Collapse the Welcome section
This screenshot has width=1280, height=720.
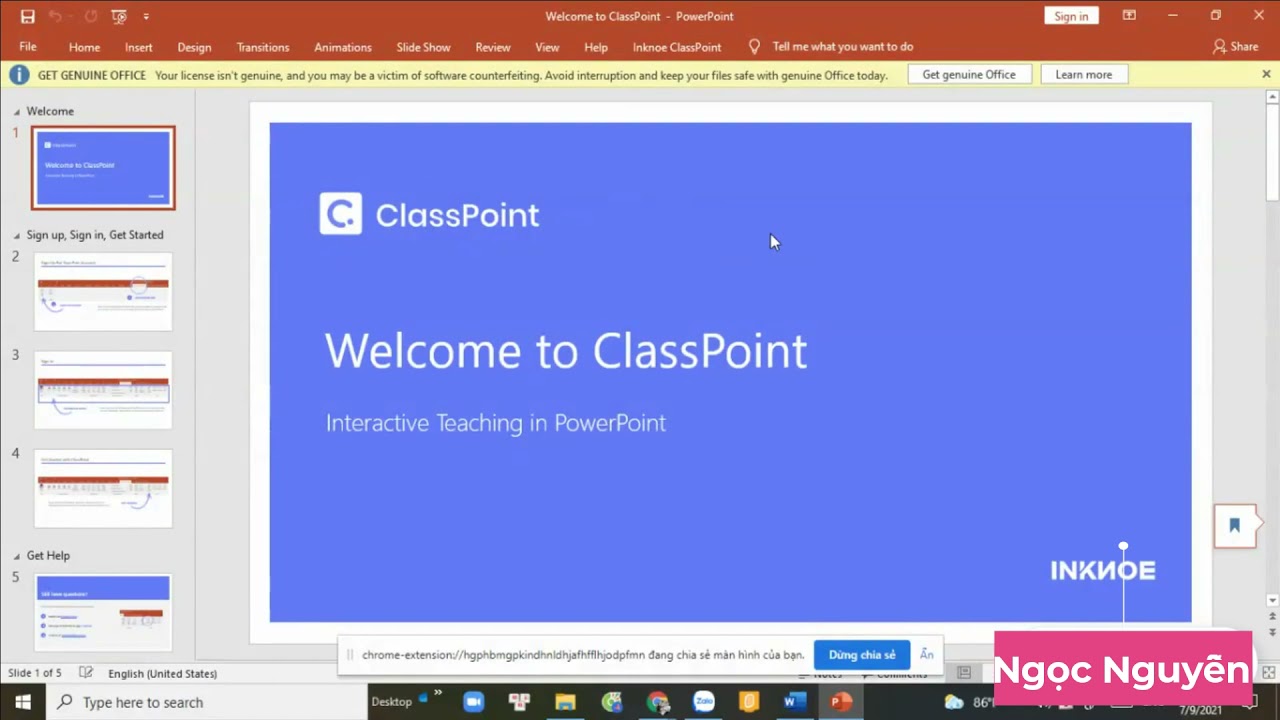16,112
